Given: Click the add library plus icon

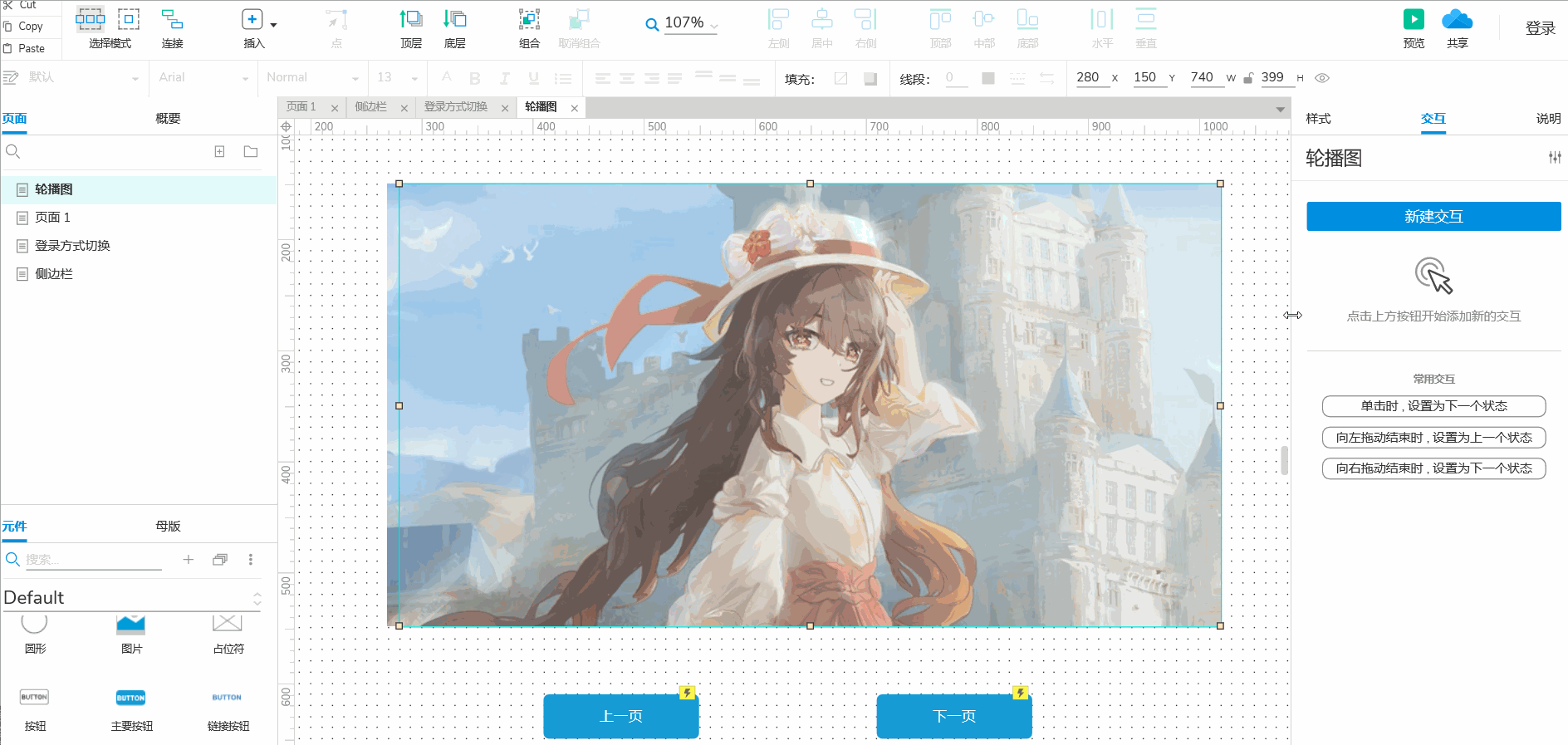Looking at the screenshot, I should (189, 560).
